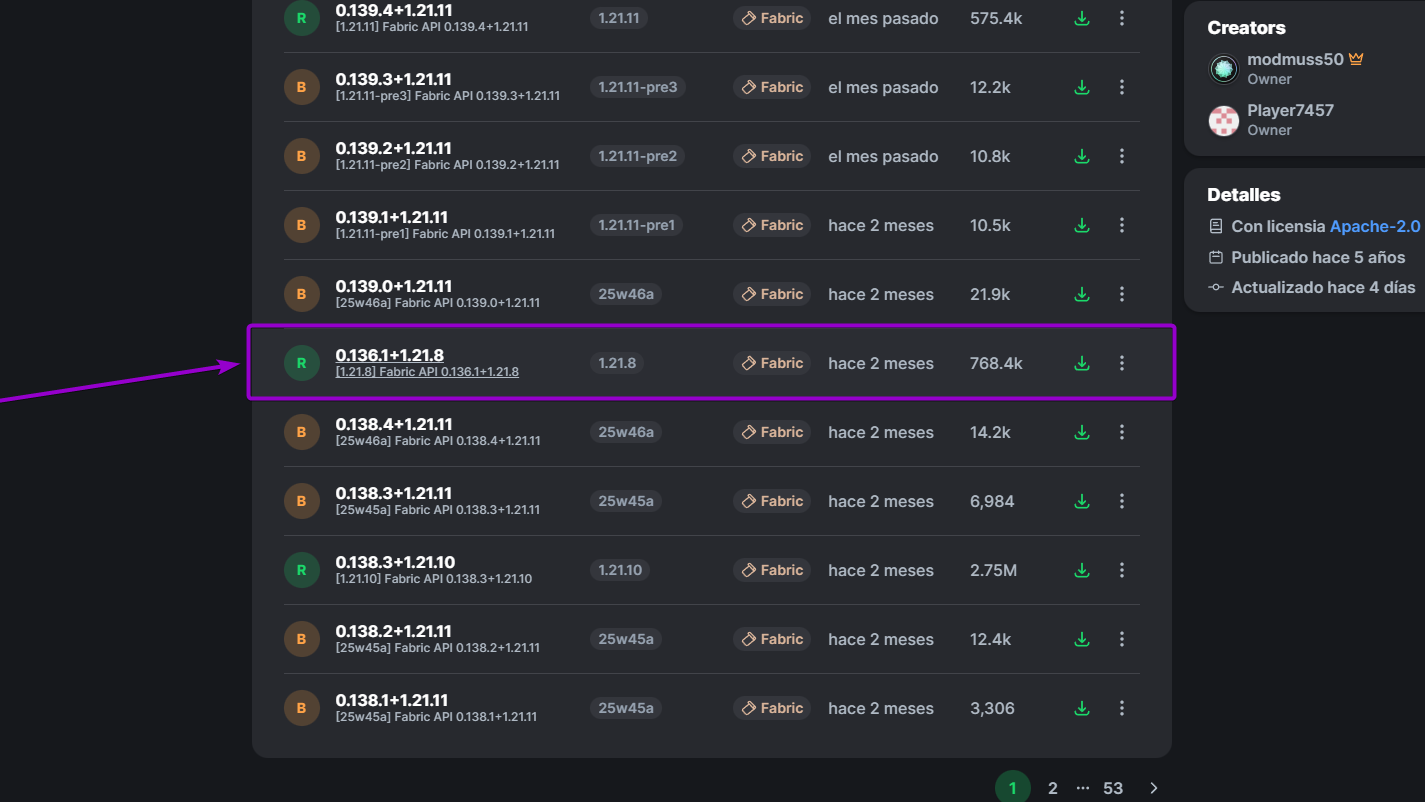This screenshot has height=802, width=1425.
Task: Click download icon for 0.138.1+1.21.11
Action: click(x=1081, y=708)
